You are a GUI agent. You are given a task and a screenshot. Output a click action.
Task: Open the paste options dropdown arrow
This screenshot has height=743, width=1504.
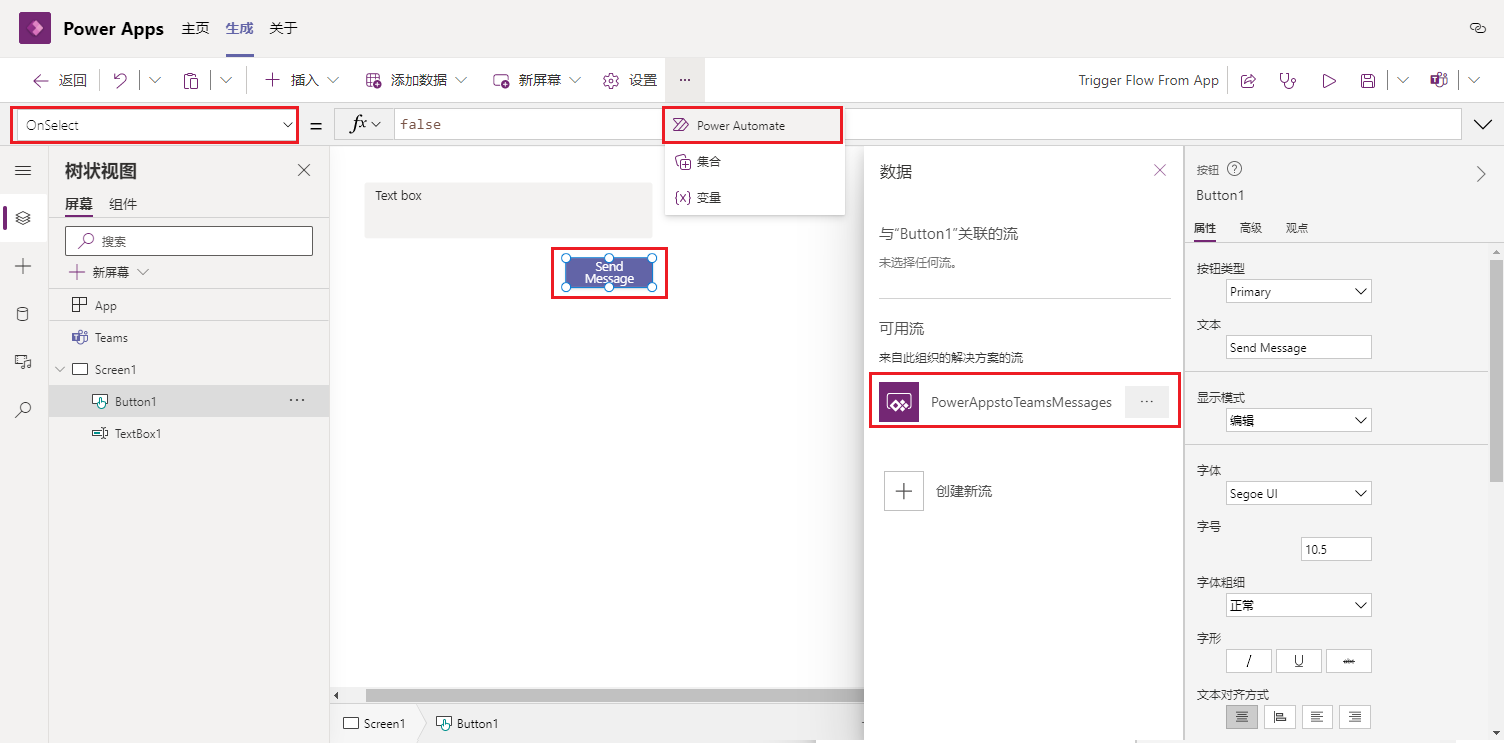pyautogui.click(x=226, y=80)
